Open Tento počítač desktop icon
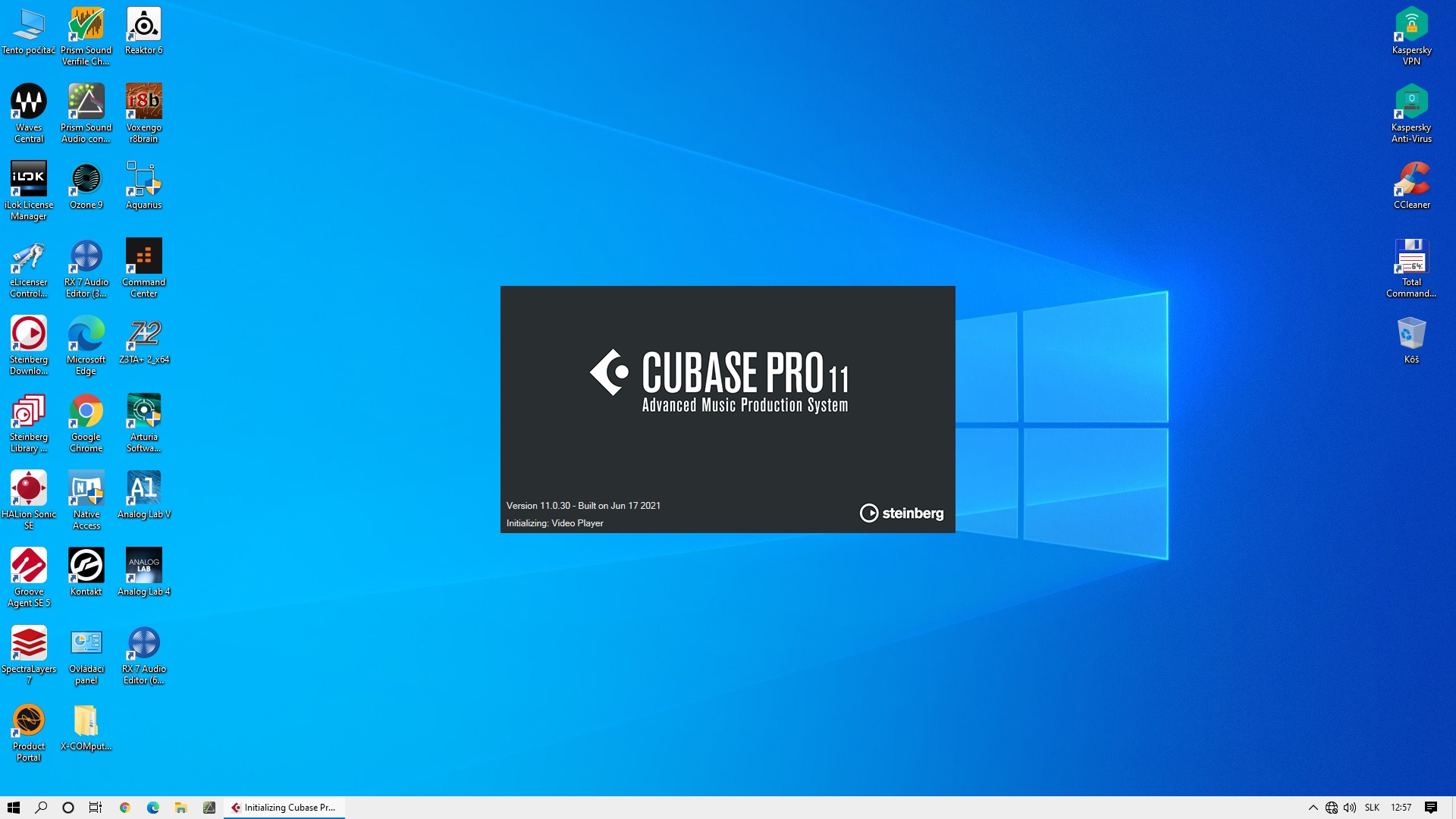This screenshot has width=1456, height=819. pos(29,32)
